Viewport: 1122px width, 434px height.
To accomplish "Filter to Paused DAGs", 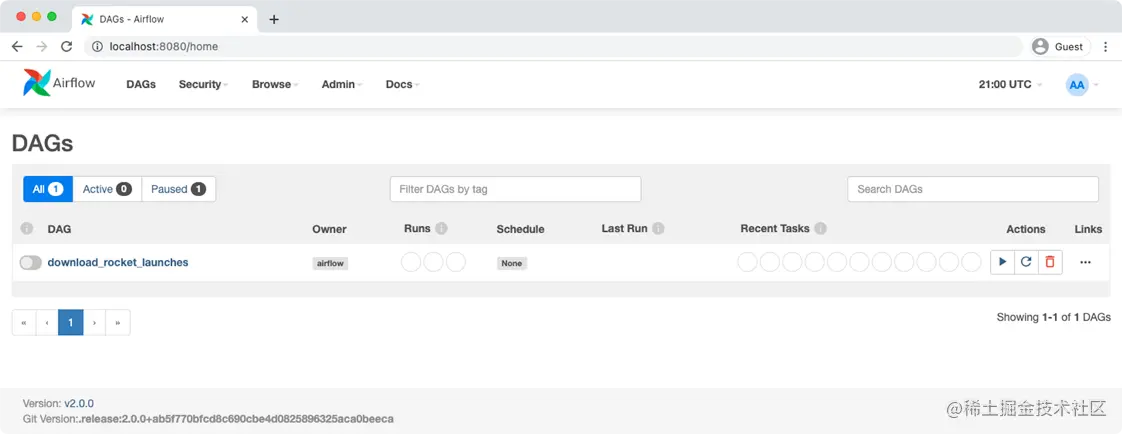I will click(179, 189).
